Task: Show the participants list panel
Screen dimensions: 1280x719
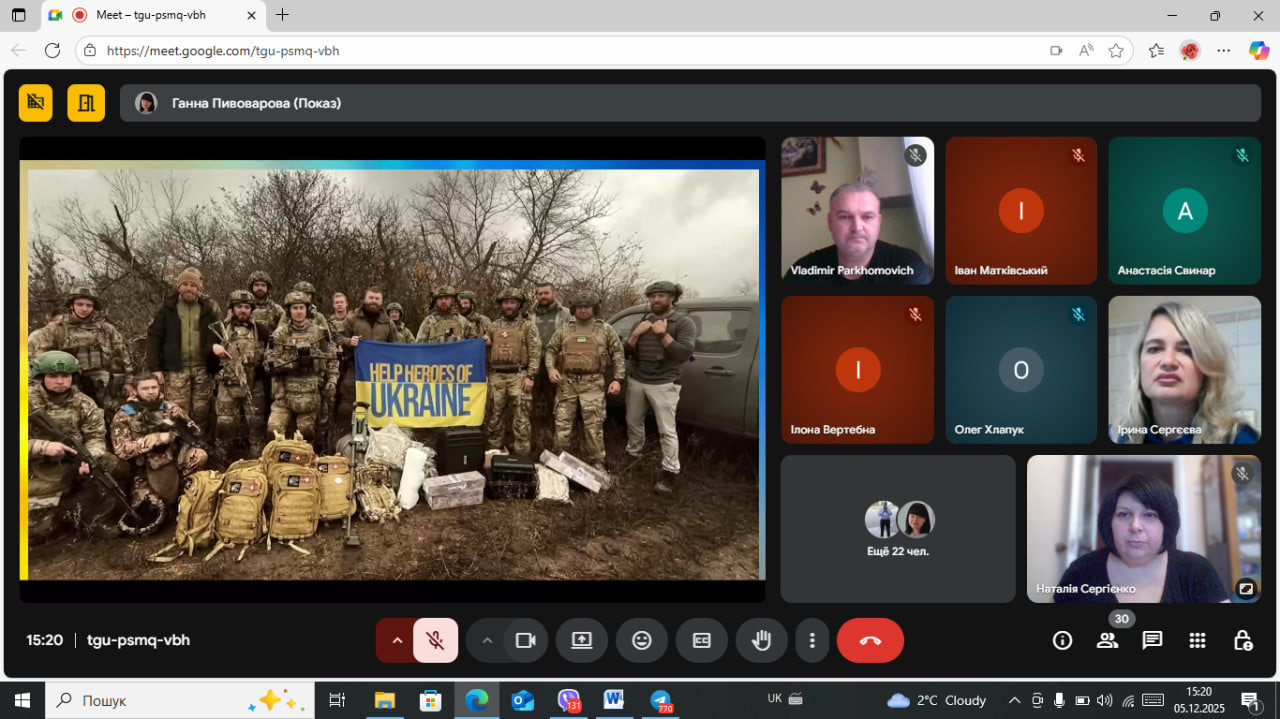Action: coord(1107,640)
